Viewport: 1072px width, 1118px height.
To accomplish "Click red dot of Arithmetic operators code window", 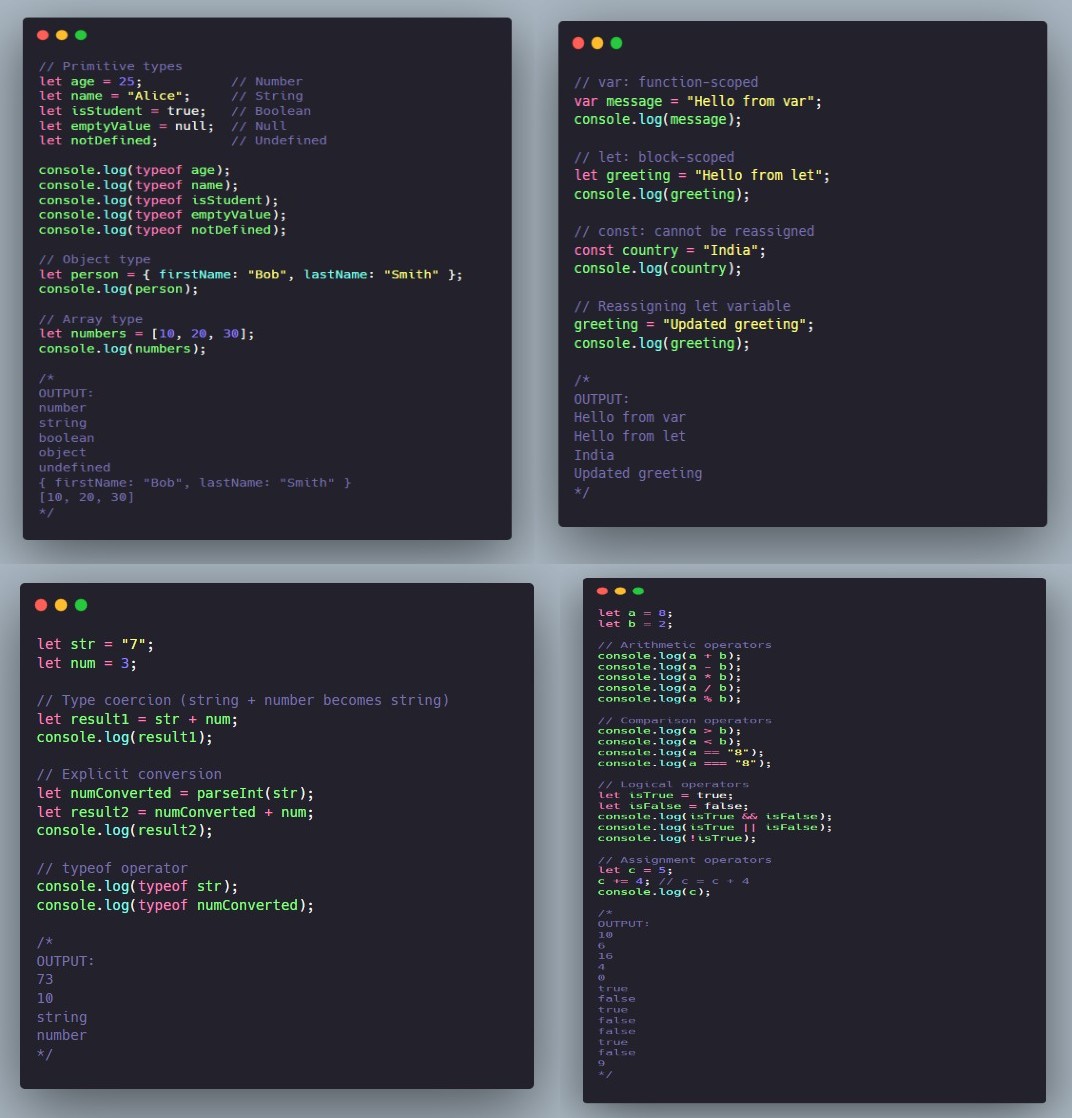I will (602, 591).
